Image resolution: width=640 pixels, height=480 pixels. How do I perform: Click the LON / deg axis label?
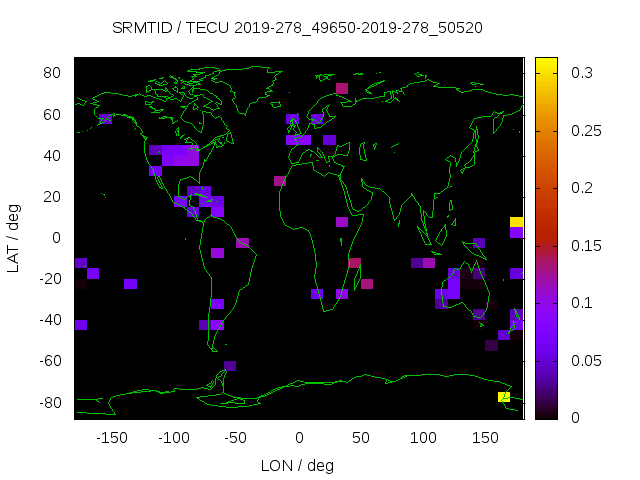[298, 465]
